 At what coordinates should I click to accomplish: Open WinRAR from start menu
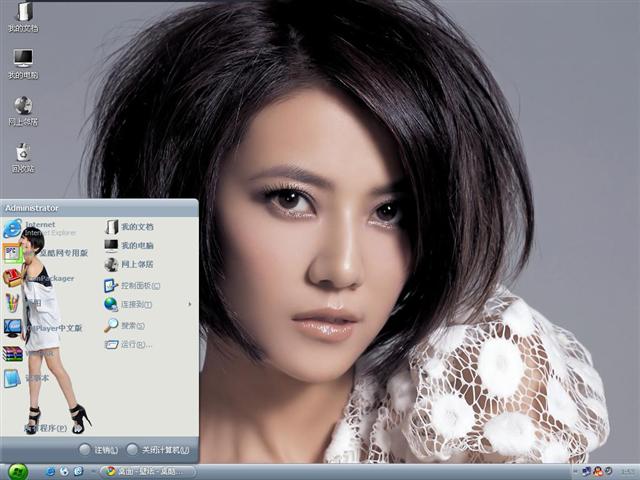(x=29, y=353)
